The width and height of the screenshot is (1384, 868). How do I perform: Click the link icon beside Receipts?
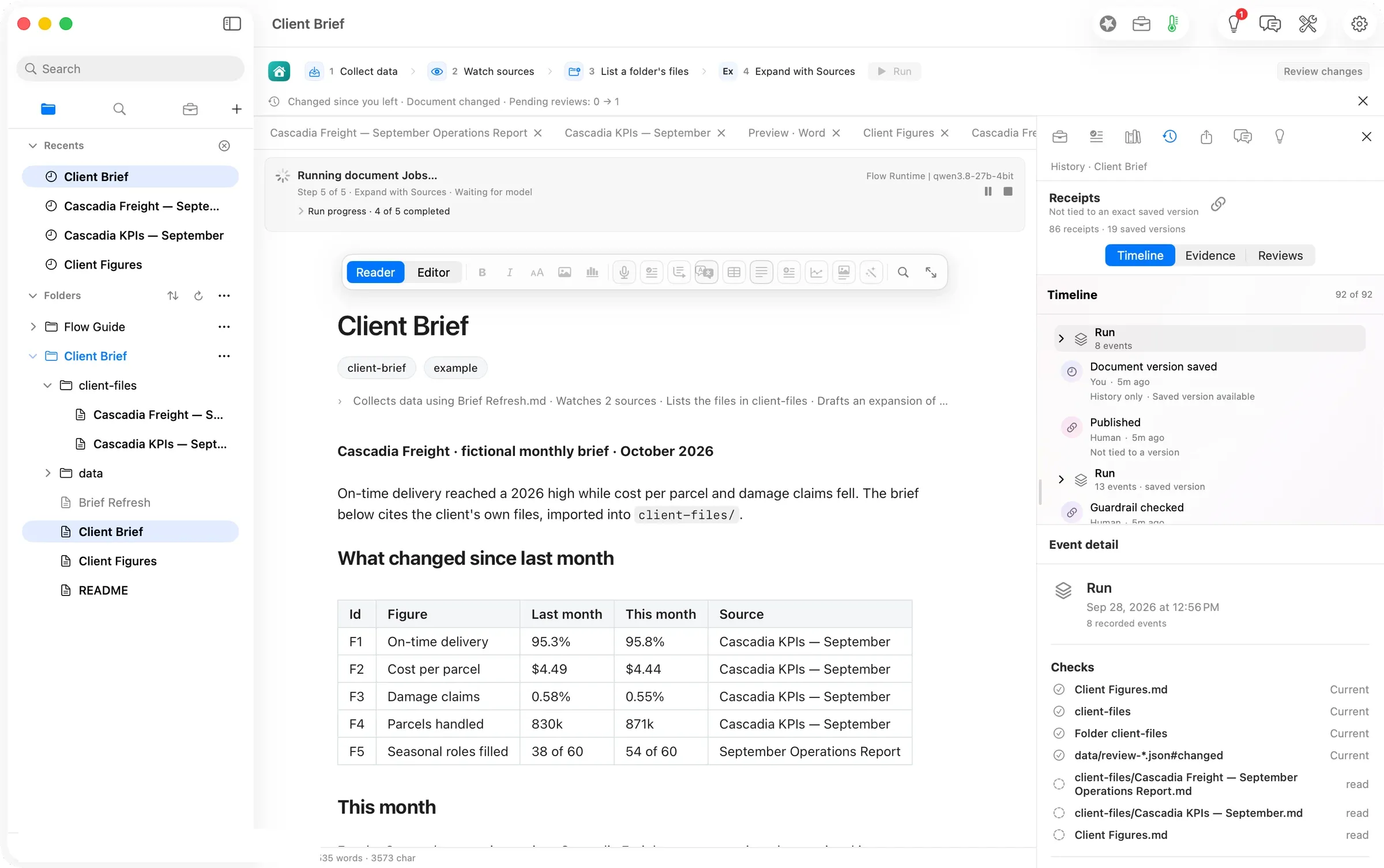(1218, 204)
